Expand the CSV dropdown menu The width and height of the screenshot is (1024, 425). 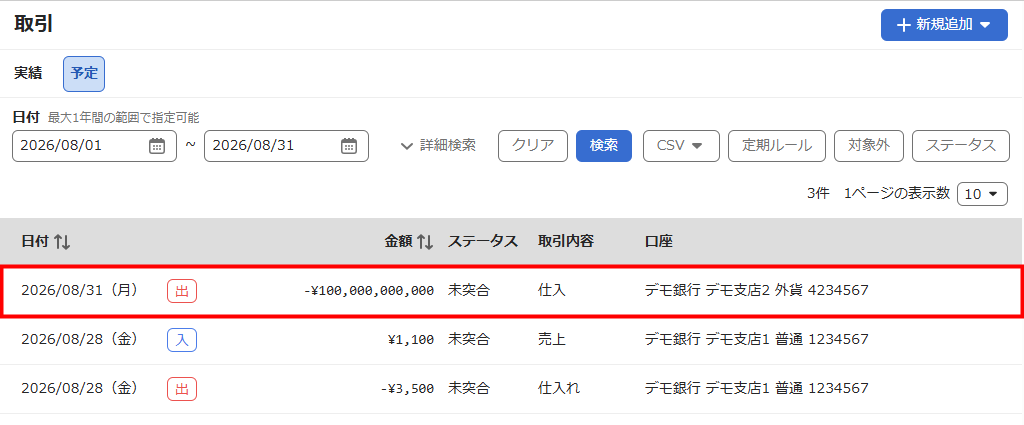[x=681, y=146]
